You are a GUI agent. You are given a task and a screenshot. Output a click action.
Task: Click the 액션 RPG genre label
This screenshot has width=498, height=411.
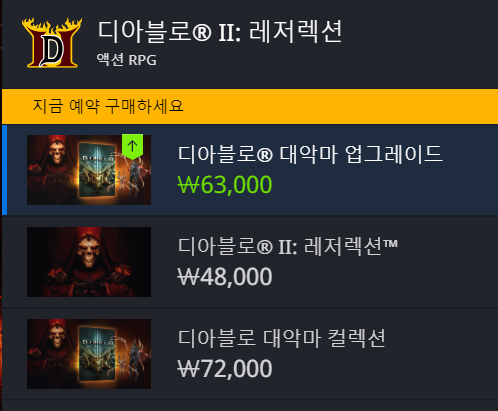[x=127, y=60]
